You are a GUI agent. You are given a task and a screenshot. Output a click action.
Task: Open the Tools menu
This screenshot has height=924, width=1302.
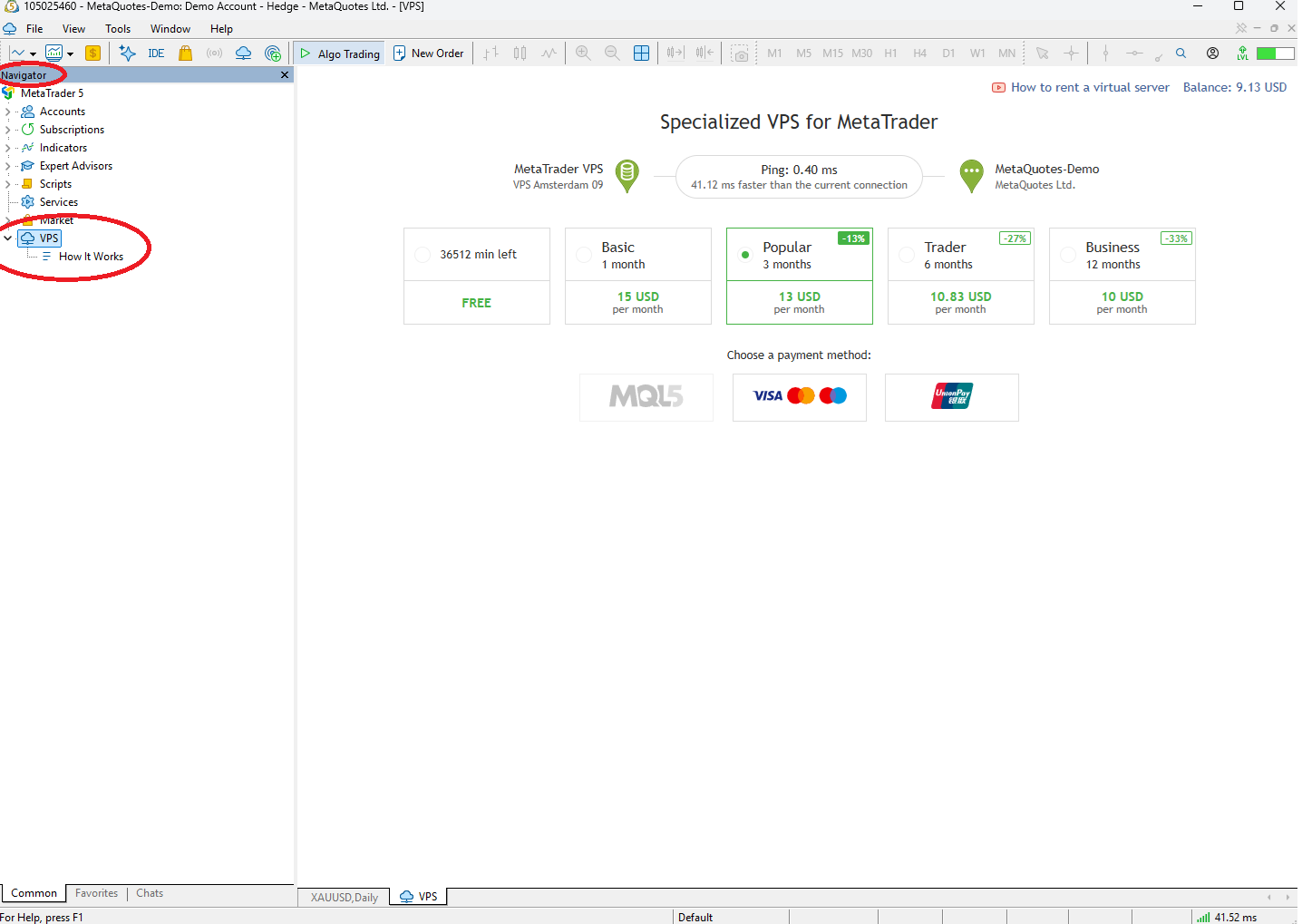click(x=118, y=29)
